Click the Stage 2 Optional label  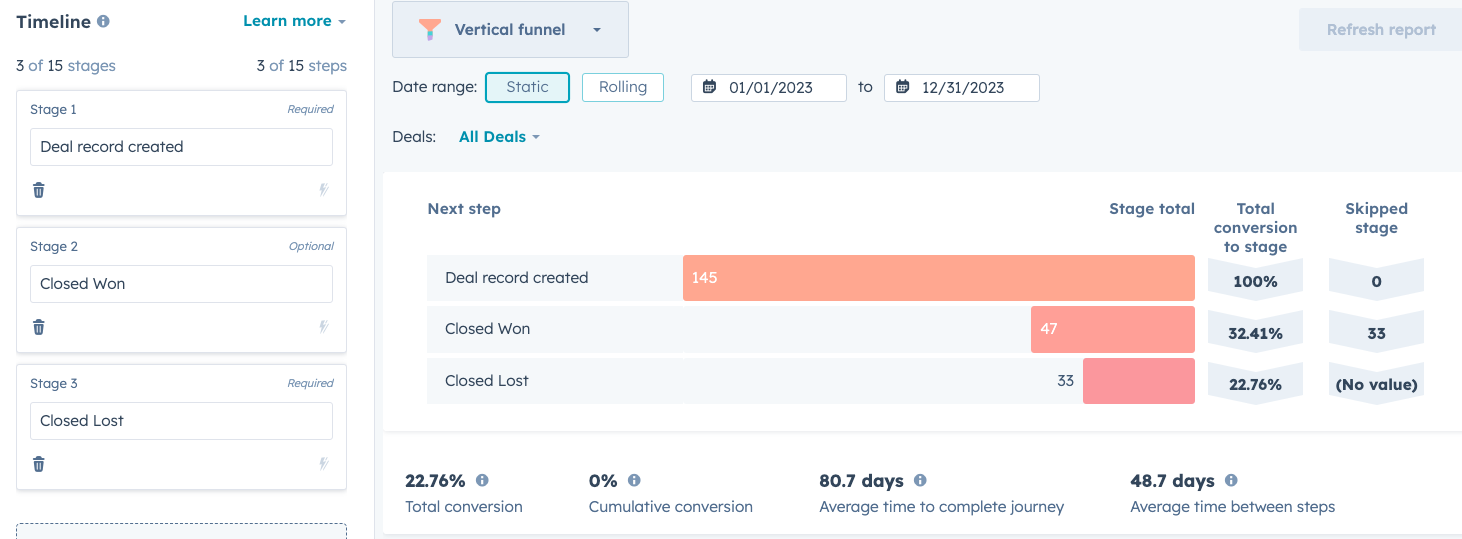pos(311,246)
